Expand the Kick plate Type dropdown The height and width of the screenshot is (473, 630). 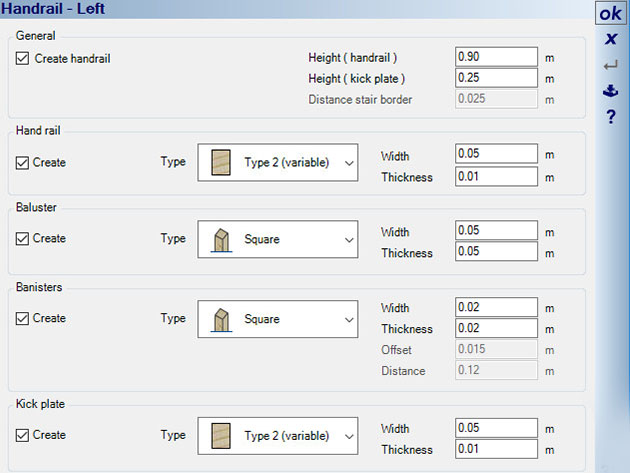[348, 436]
